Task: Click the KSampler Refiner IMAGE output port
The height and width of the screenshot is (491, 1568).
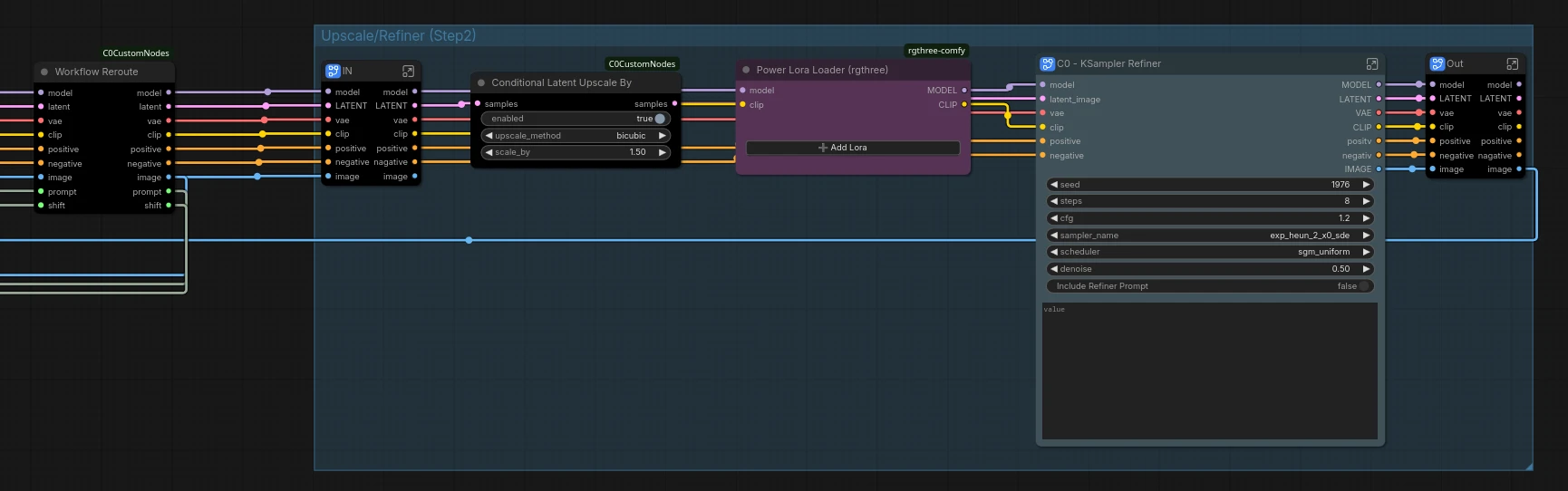Action: (x=1379, y=169)
